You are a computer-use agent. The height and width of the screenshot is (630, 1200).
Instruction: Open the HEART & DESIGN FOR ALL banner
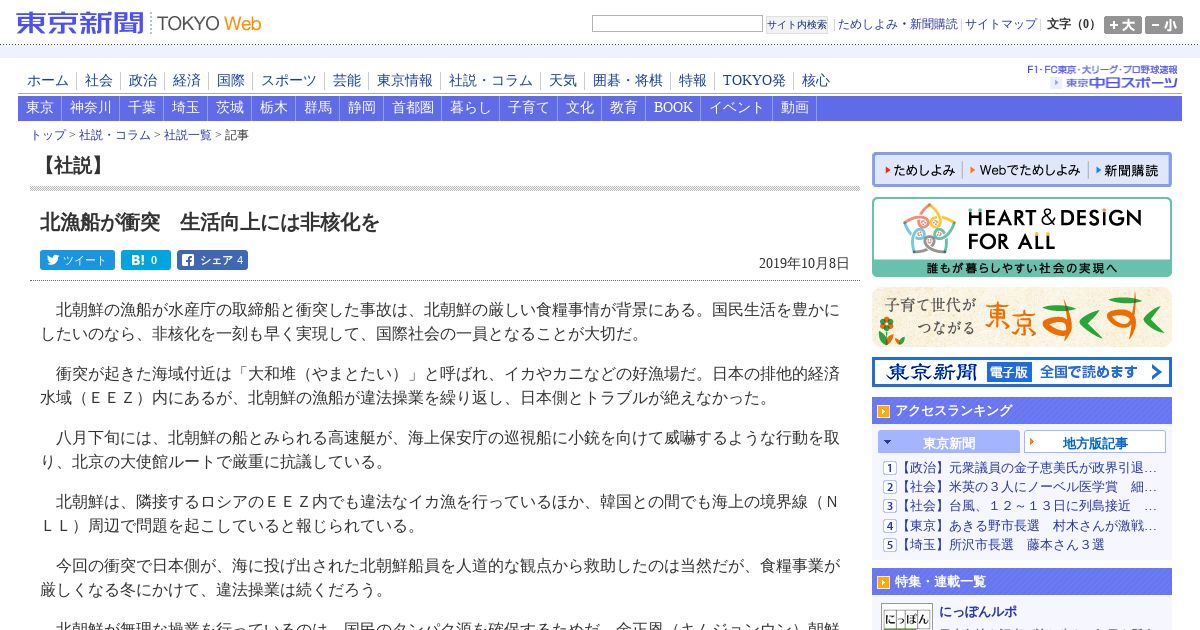tap(1021, 237)
